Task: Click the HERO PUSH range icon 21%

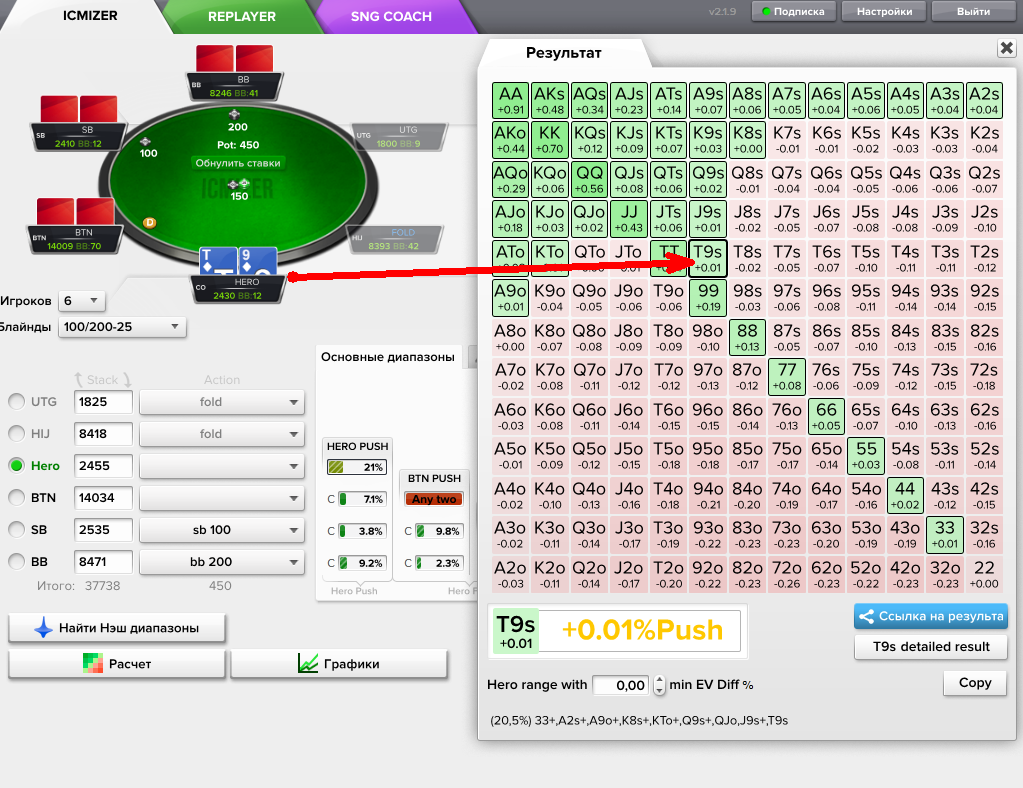Action: point(357,467)
